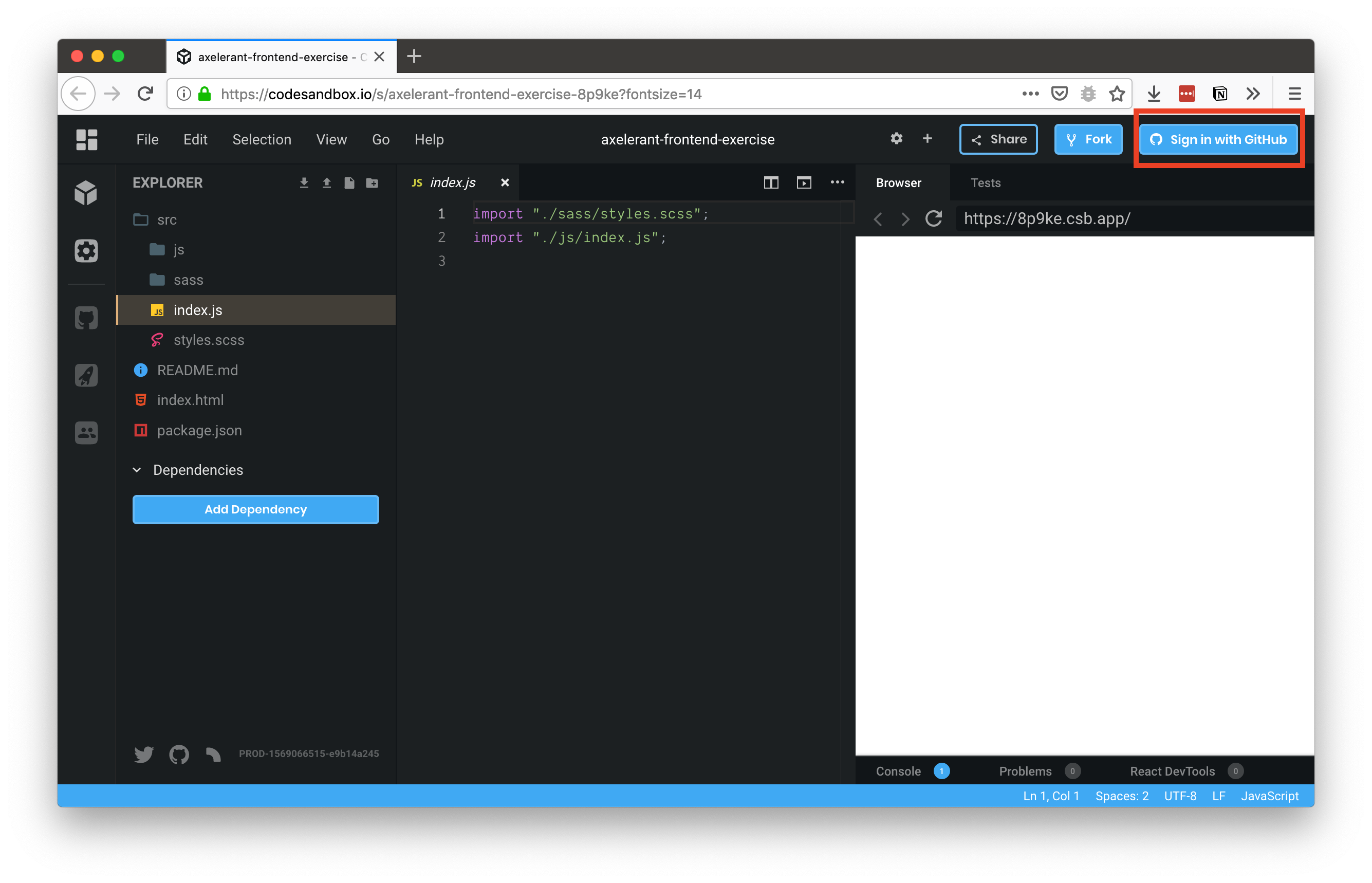Viewport: 1372px width, 883px height.
Task: Reload the page in Firefox toolbar
Action: [145, 94]
